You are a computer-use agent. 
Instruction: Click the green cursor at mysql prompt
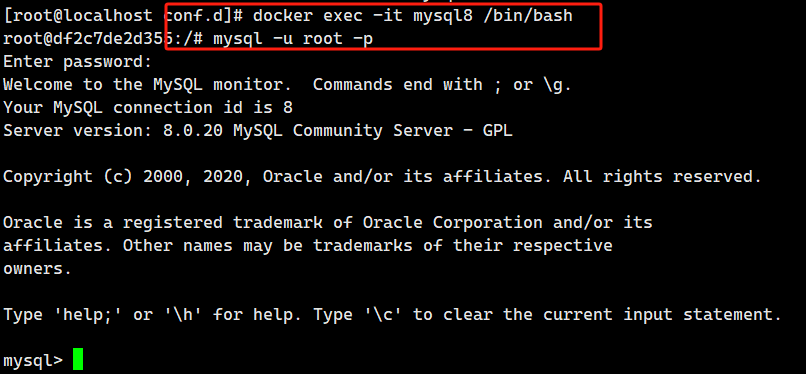click(x=78, y=359)
